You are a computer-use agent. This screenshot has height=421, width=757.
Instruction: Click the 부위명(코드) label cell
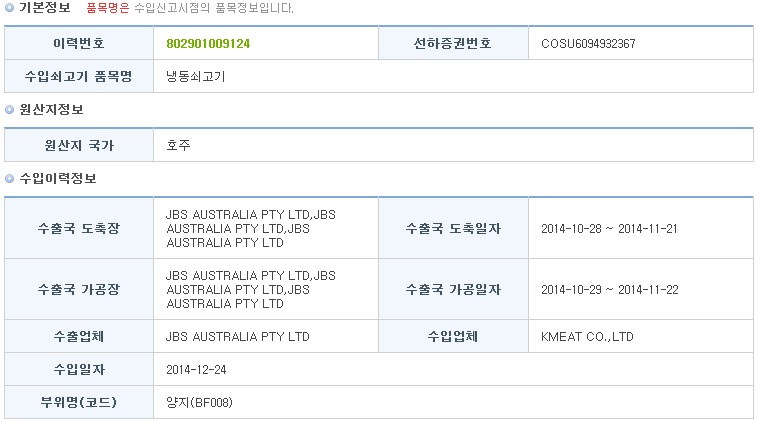(x=79, y=402)
